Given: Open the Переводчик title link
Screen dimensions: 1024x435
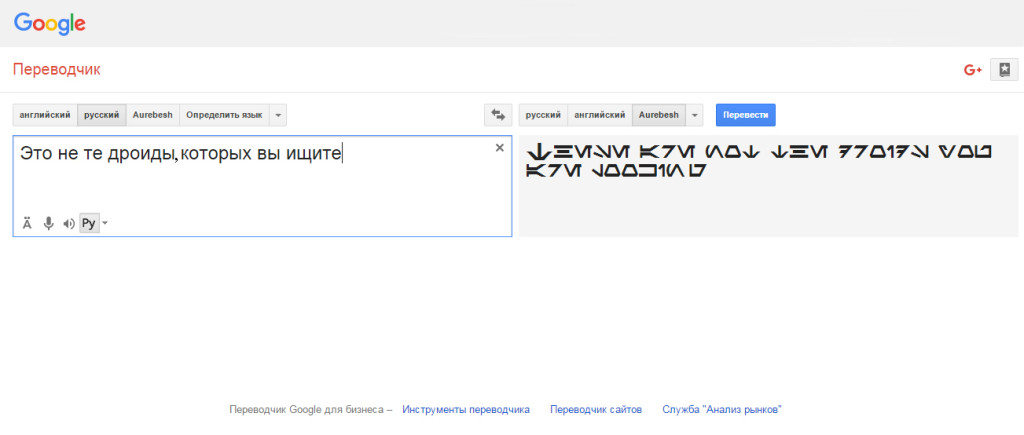Looking at the screenshot, I should 57,69.
